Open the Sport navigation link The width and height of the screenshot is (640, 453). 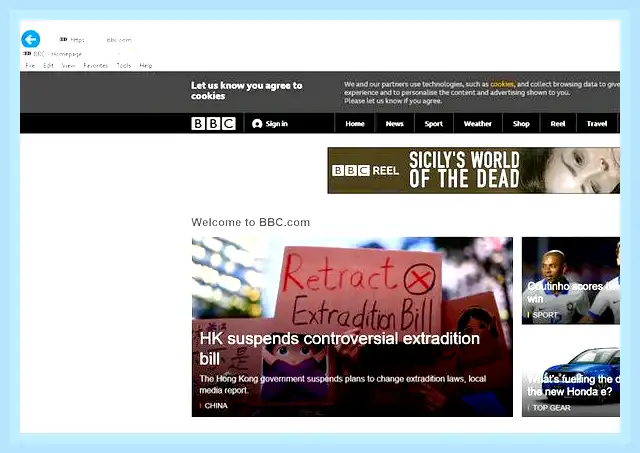pyautogui.click(x=433, y=124)
